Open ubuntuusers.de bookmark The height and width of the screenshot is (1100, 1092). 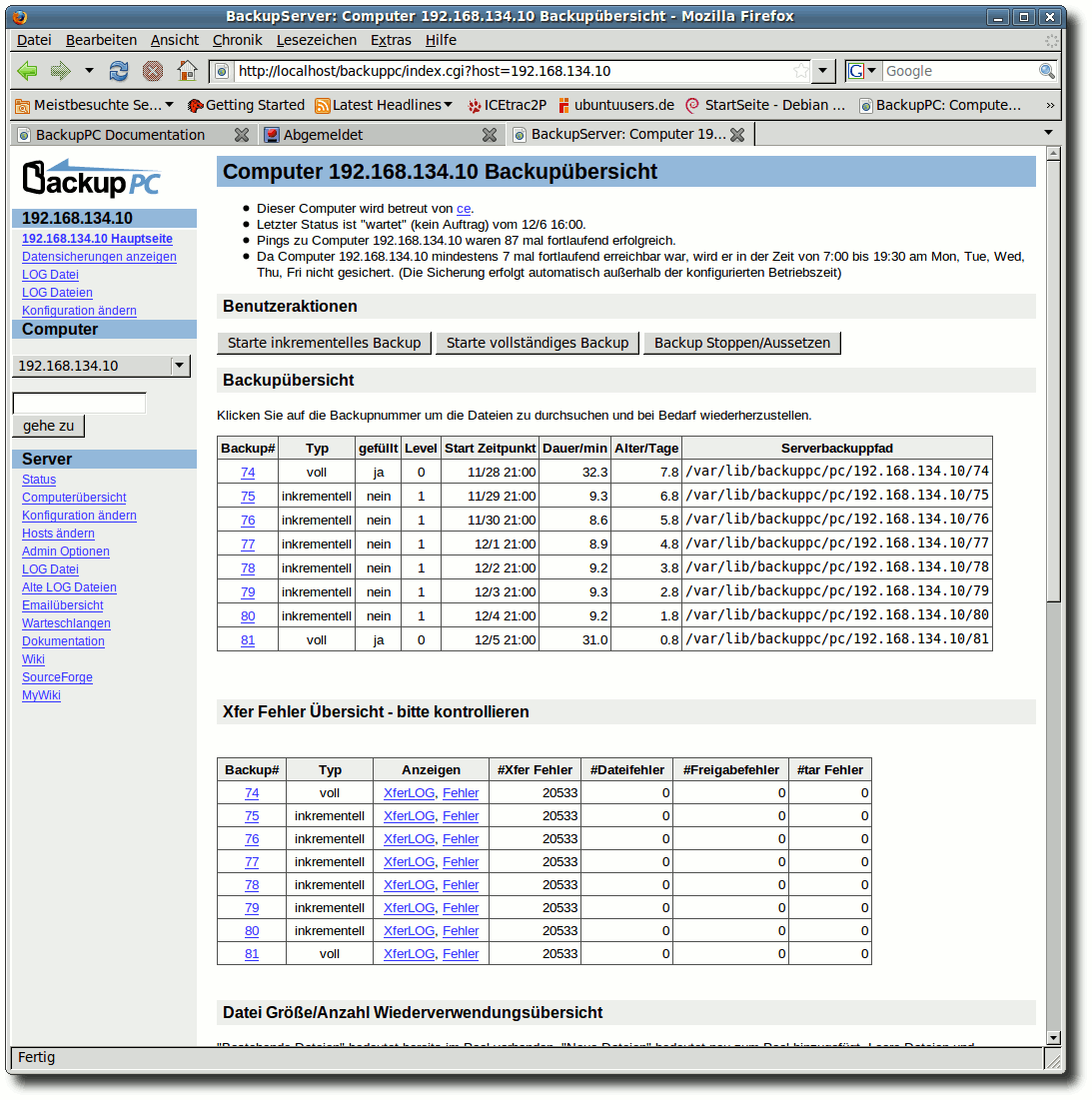(615, 105)
